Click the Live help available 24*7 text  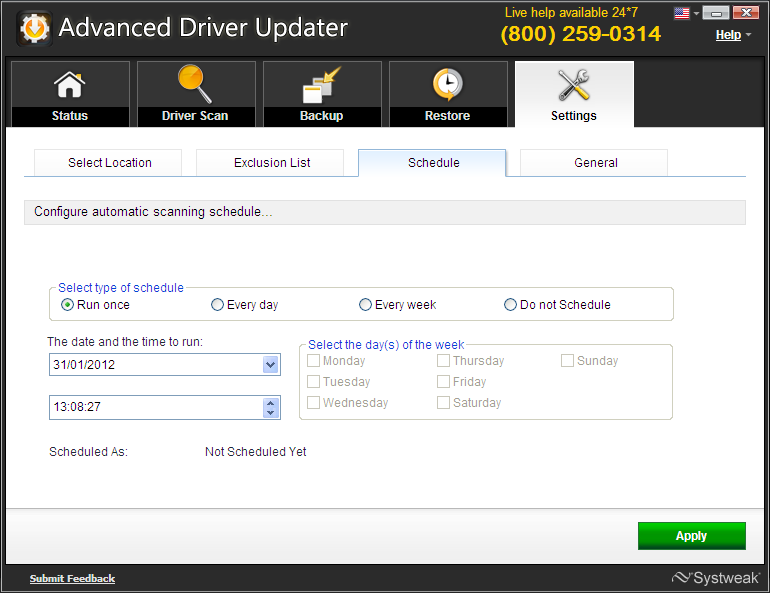coord(571,12)
